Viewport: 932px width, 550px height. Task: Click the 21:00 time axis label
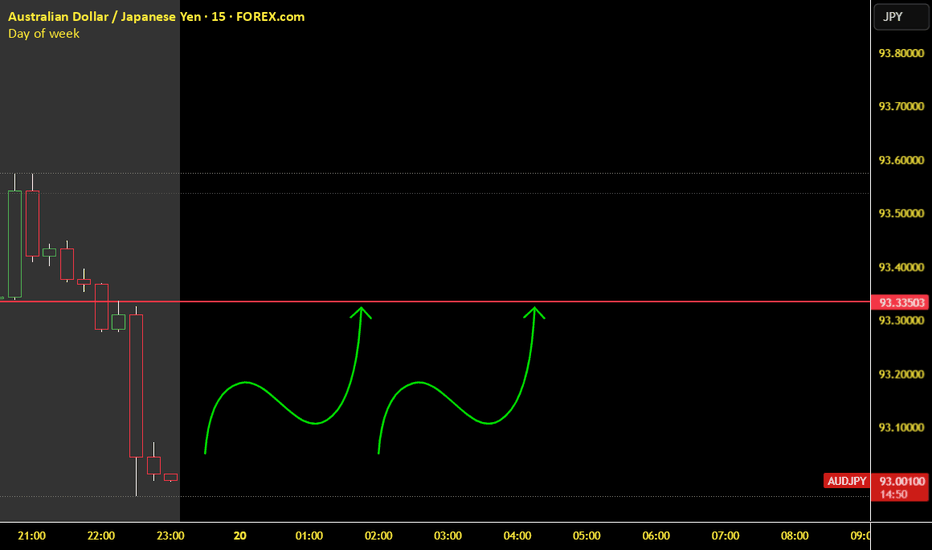coord(32,536)
